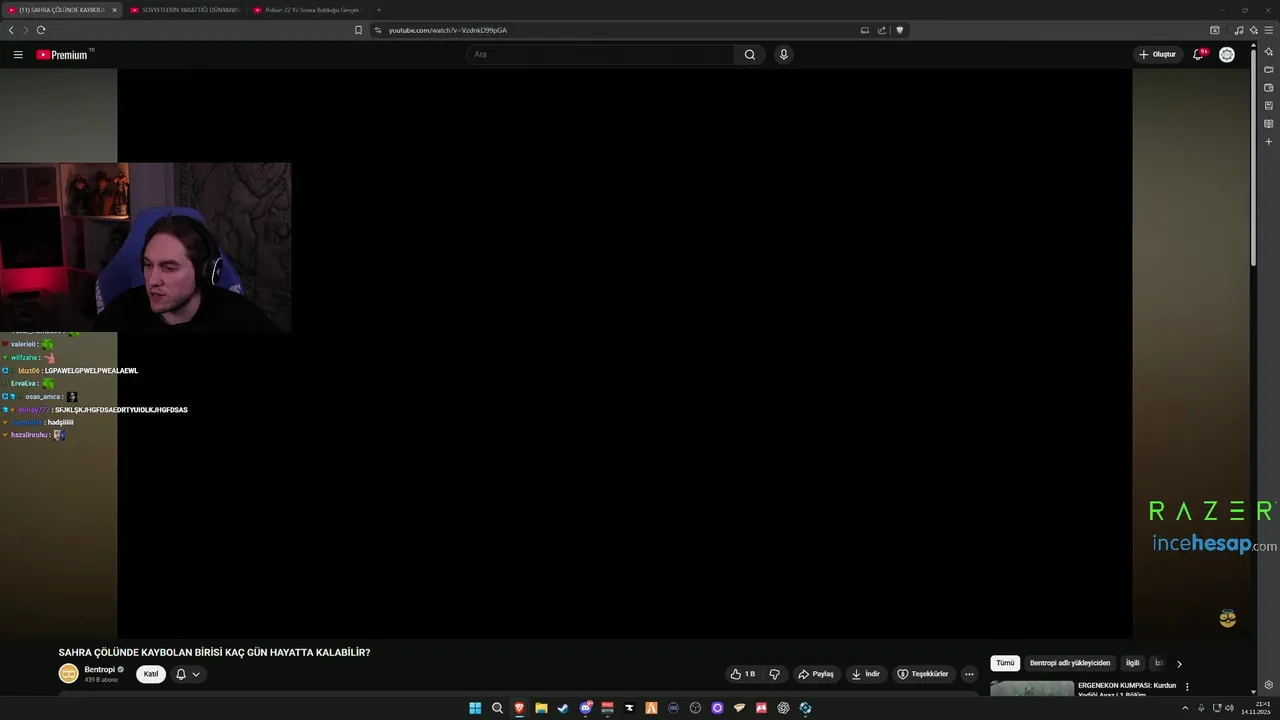Click the browser back arrow
Image resolution: width=1280 pixels, height=720 pixels.
click(x=11, y=30)
